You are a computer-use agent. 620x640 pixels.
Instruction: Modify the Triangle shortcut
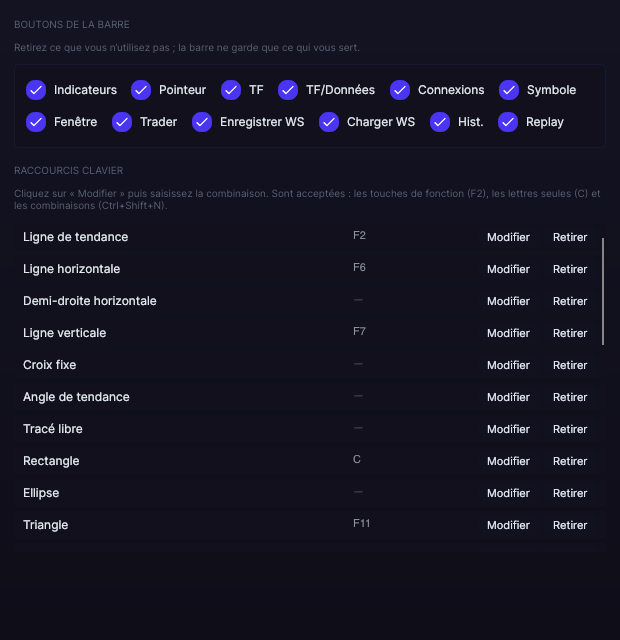click(508, 525)
